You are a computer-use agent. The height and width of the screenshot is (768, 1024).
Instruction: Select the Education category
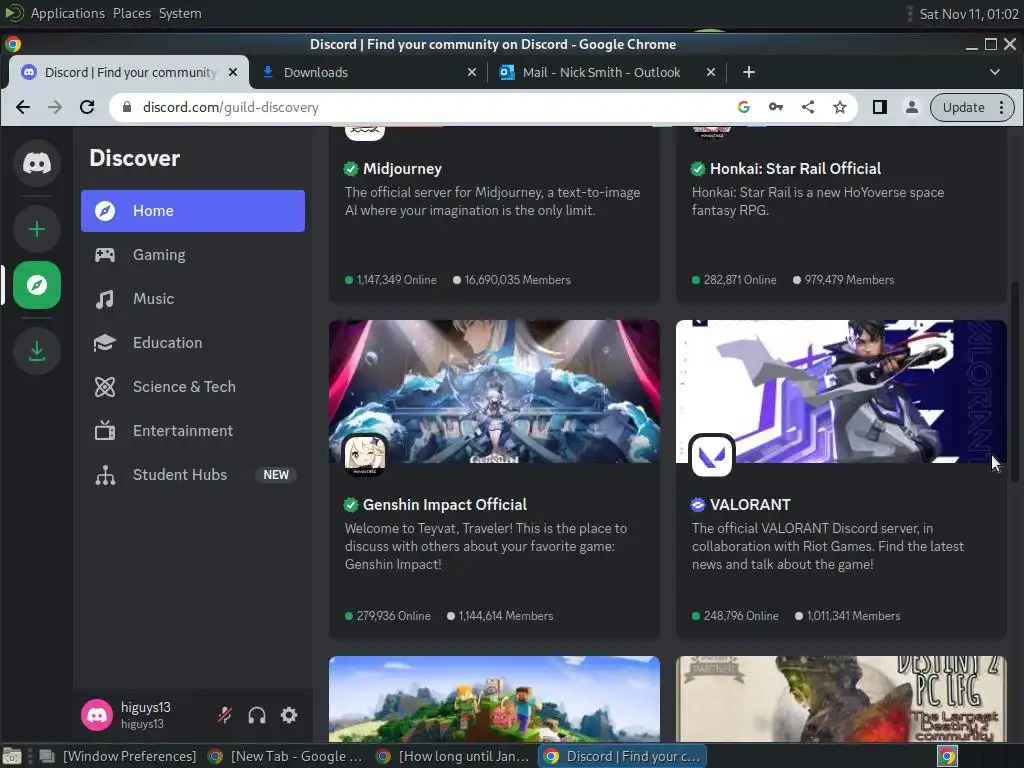pyautogui.click(x=193, y=342)
